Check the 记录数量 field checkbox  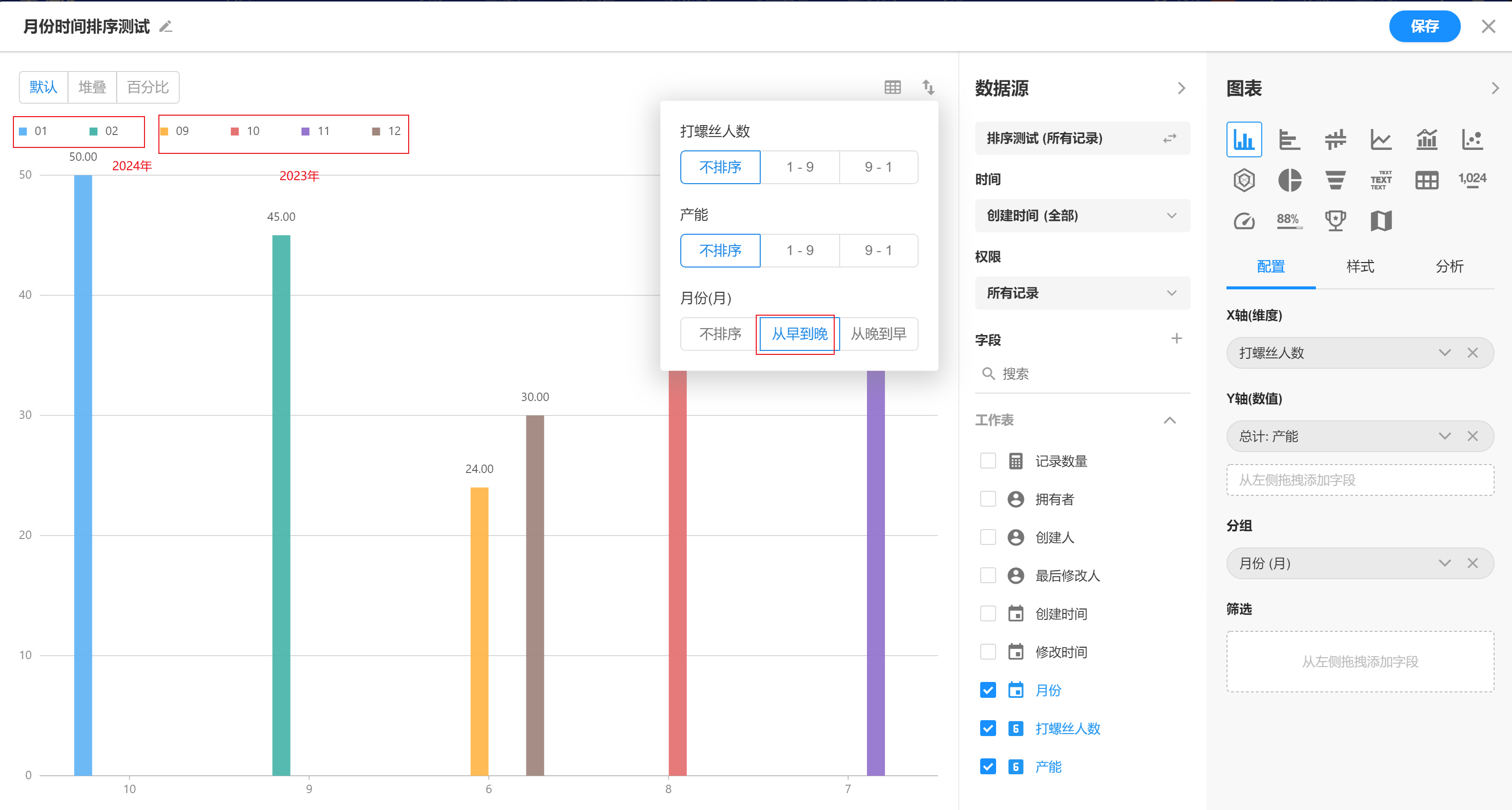point(988,461)
